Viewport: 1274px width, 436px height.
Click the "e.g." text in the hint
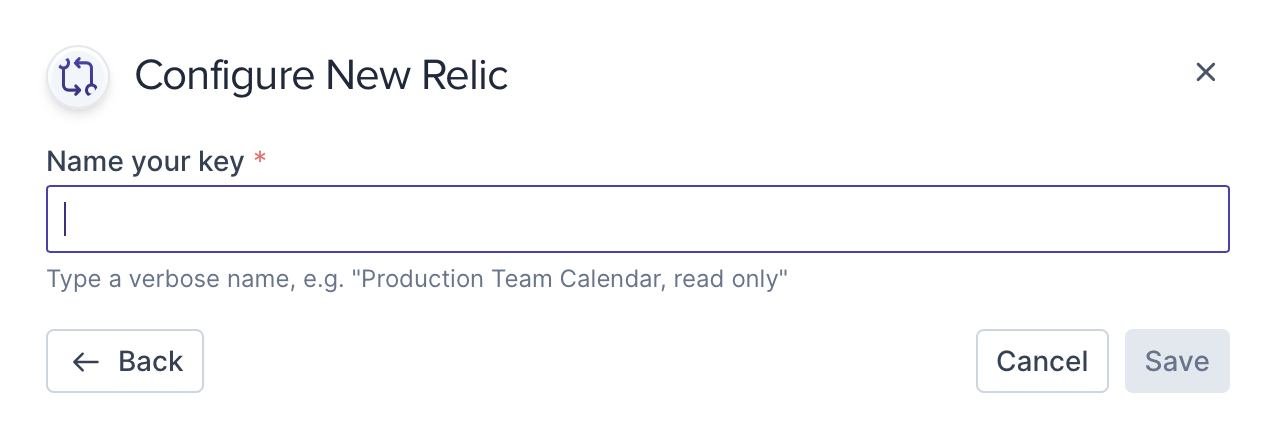(x=327, y=279)
